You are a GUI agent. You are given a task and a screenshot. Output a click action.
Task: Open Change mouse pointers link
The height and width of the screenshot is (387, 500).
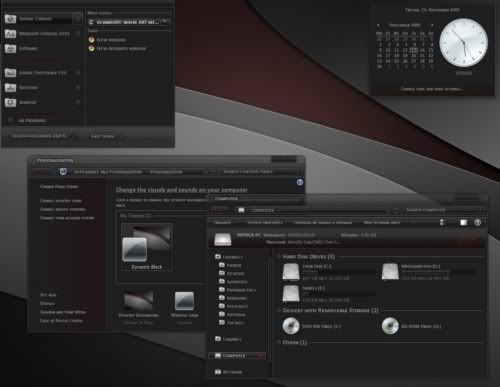[x=63, y=209]
